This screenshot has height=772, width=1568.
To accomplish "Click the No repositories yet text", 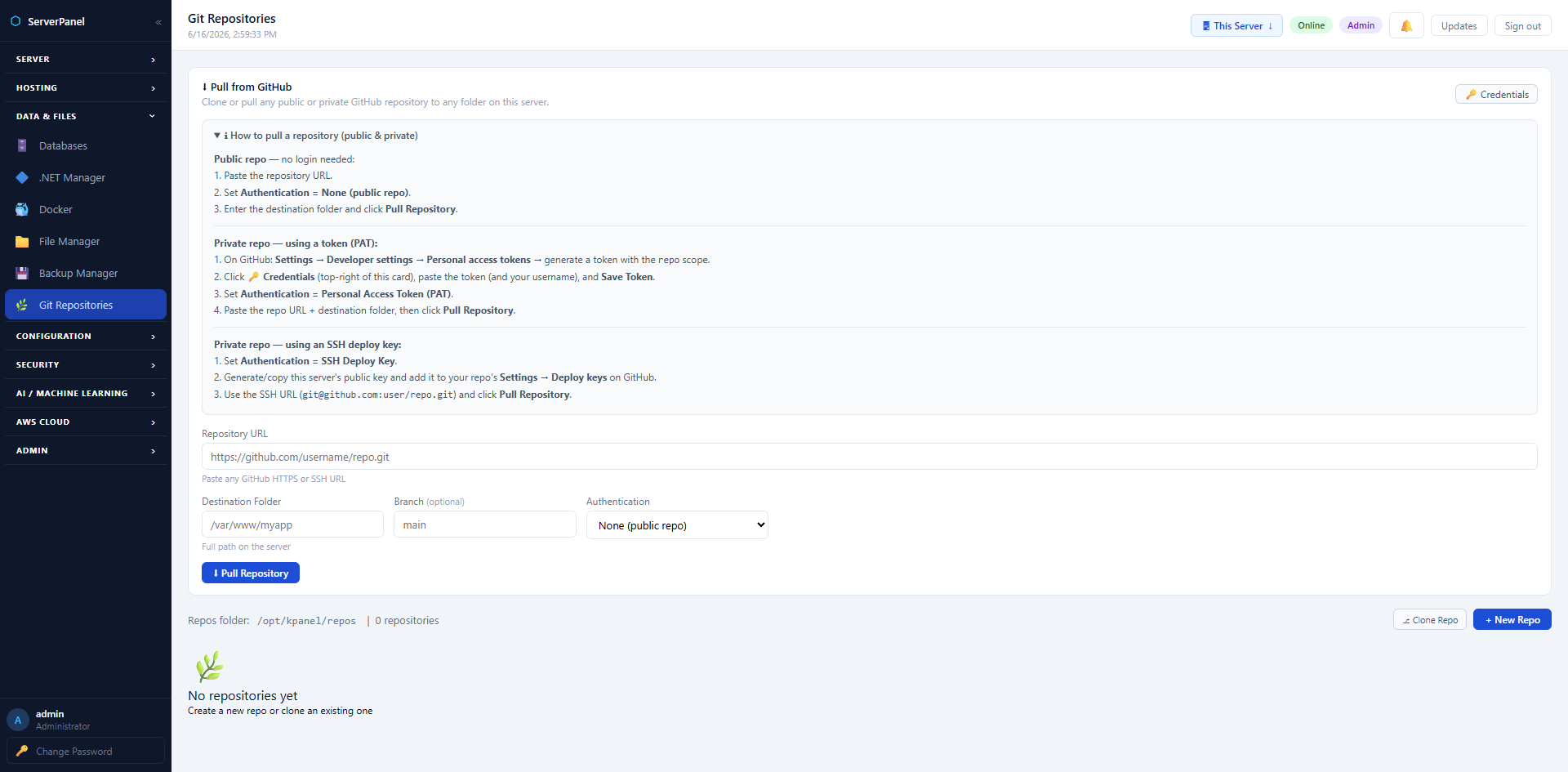I will (243, 695).
